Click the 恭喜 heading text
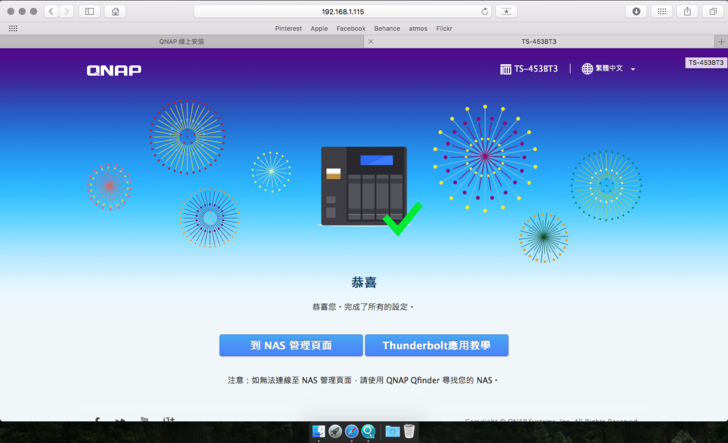This screenshot has width=728, height=443. point(364,282)
